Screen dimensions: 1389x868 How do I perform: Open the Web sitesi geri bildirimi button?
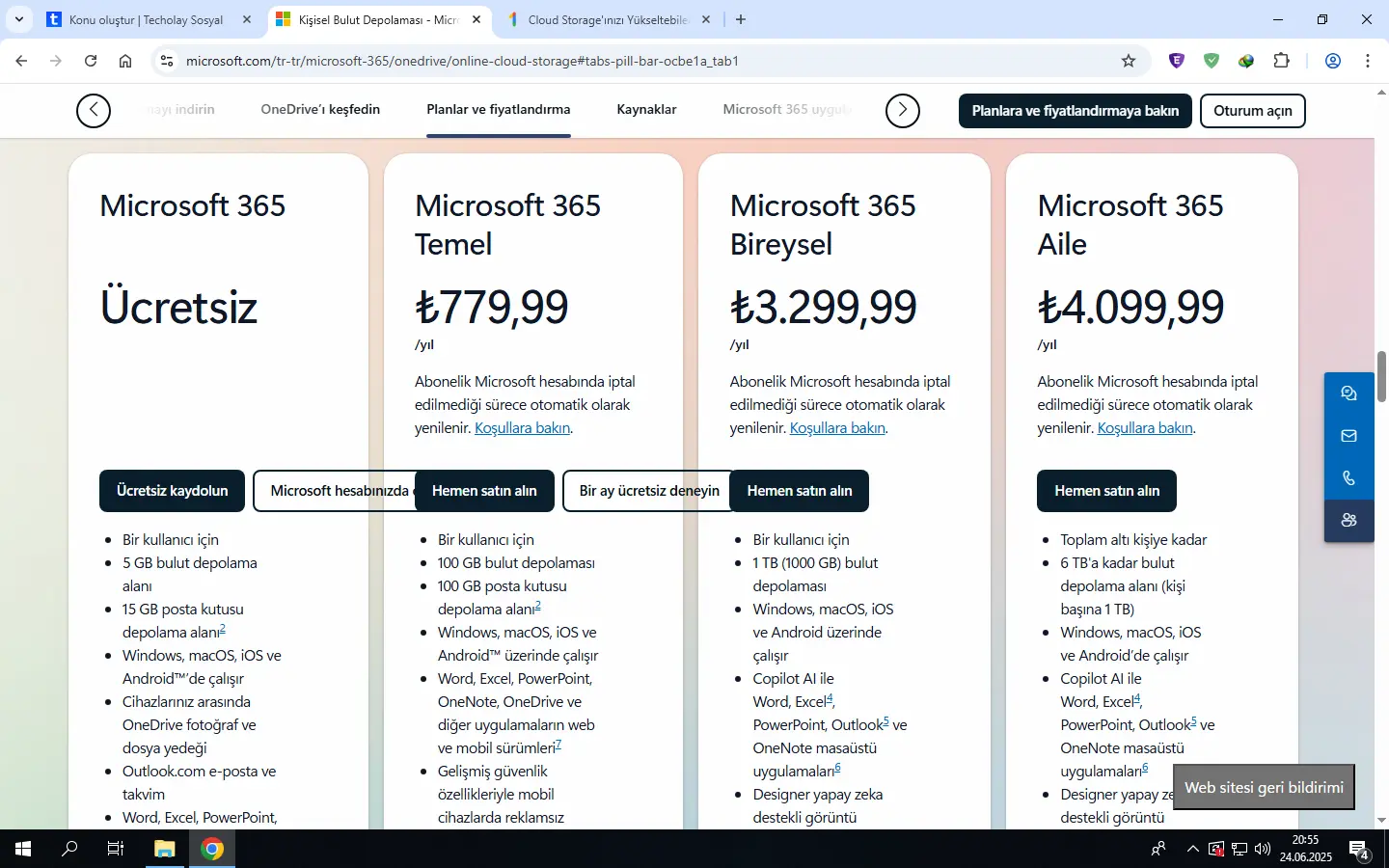pos(1264,787)
